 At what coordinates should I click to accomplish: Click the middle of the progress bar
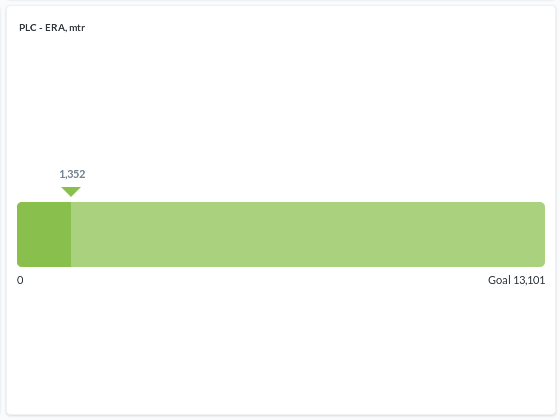281,234
